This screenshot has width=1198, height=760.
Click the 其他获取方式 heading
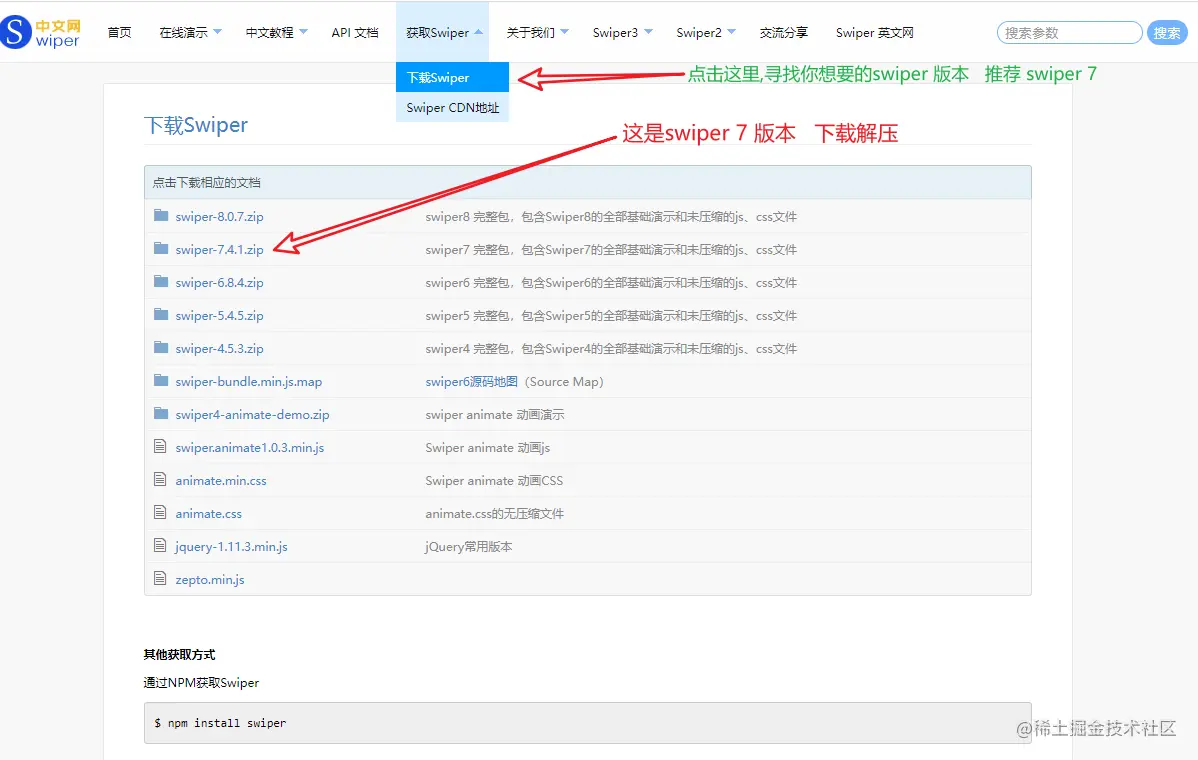pyautogui.click(x=180, y=655)
